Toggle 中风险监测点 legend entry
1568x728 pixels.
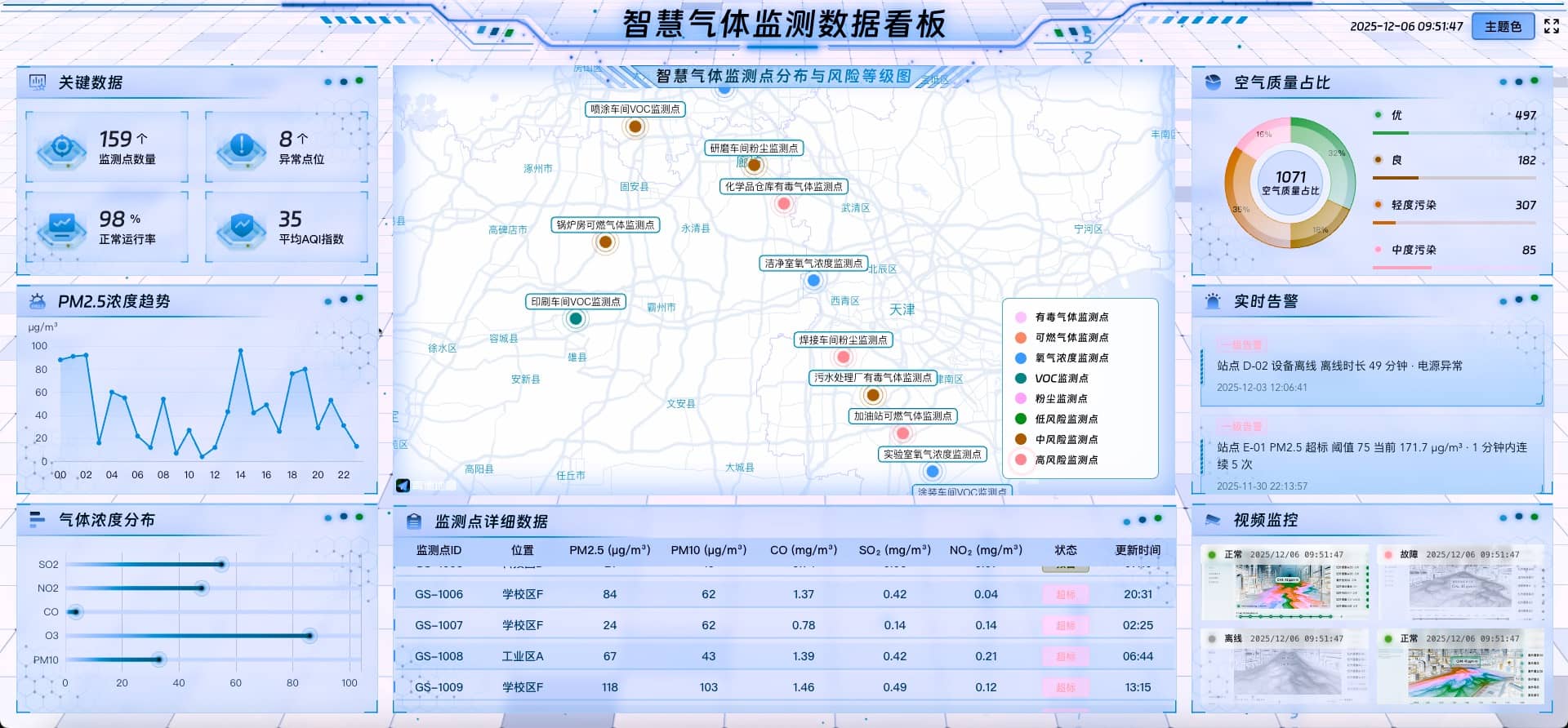[1056, 440]
